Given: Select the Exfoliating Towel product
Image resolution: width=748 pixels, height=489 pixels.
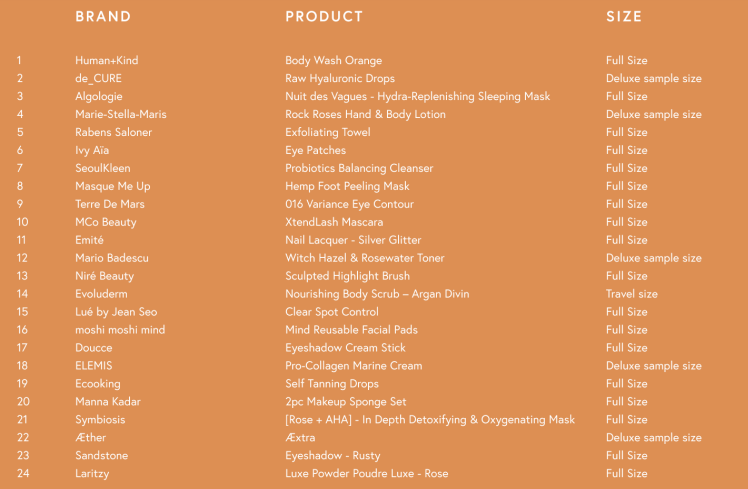Looking at the screenshot, I should (x=328, y=132).
